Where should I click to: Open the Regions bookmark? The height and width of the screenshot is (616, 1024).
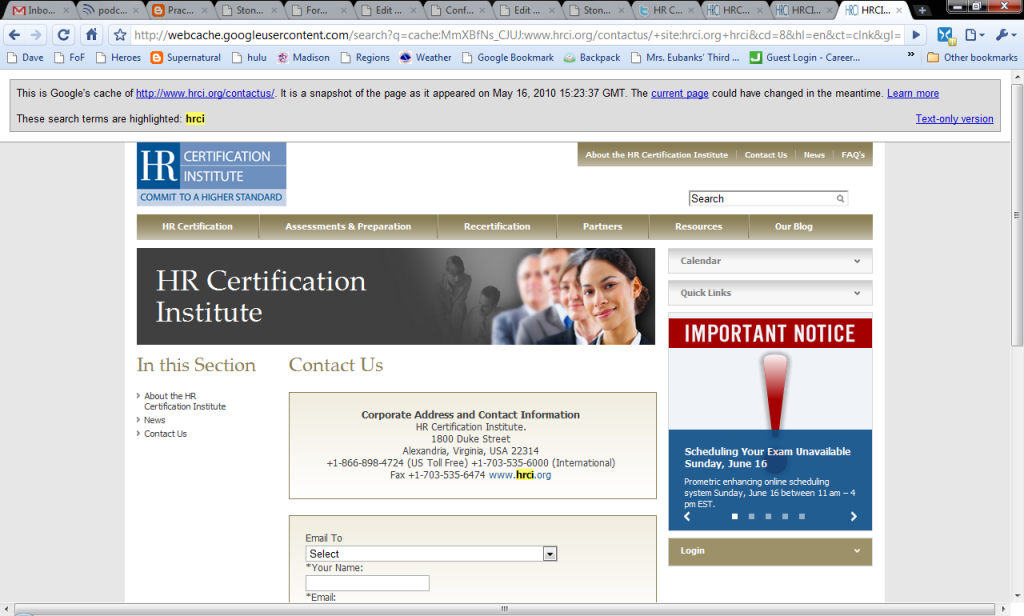(x=365, y=57)
